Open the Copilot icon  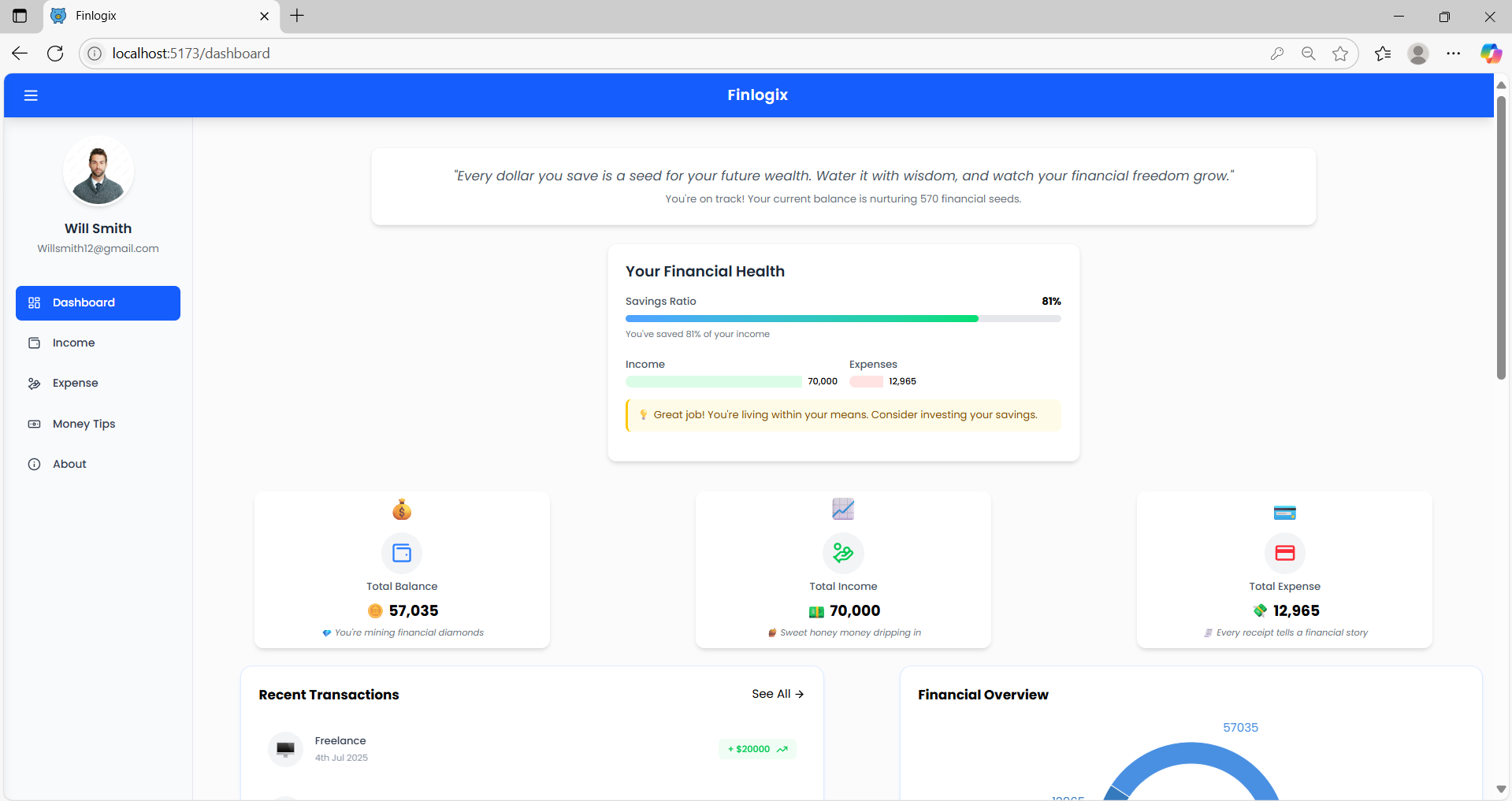pyautogui.click(x=1491, y=54)
